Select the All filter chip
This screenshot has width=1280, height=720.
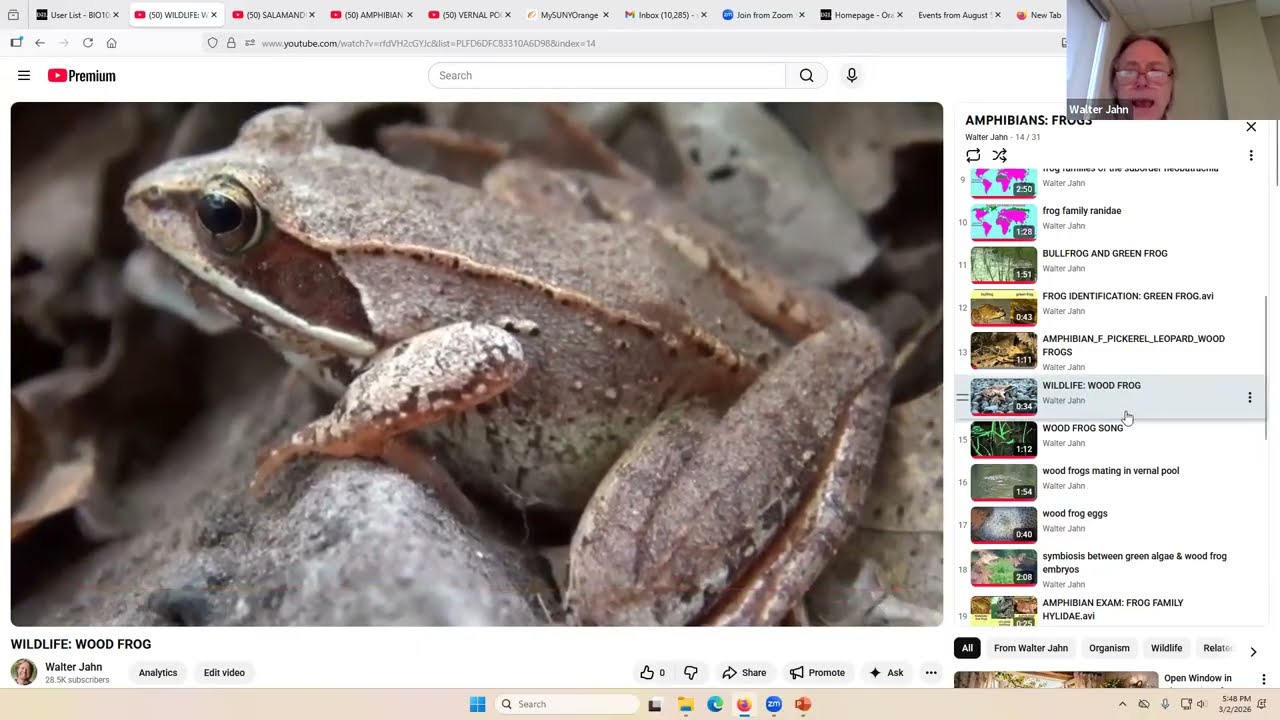coord(967,648)
